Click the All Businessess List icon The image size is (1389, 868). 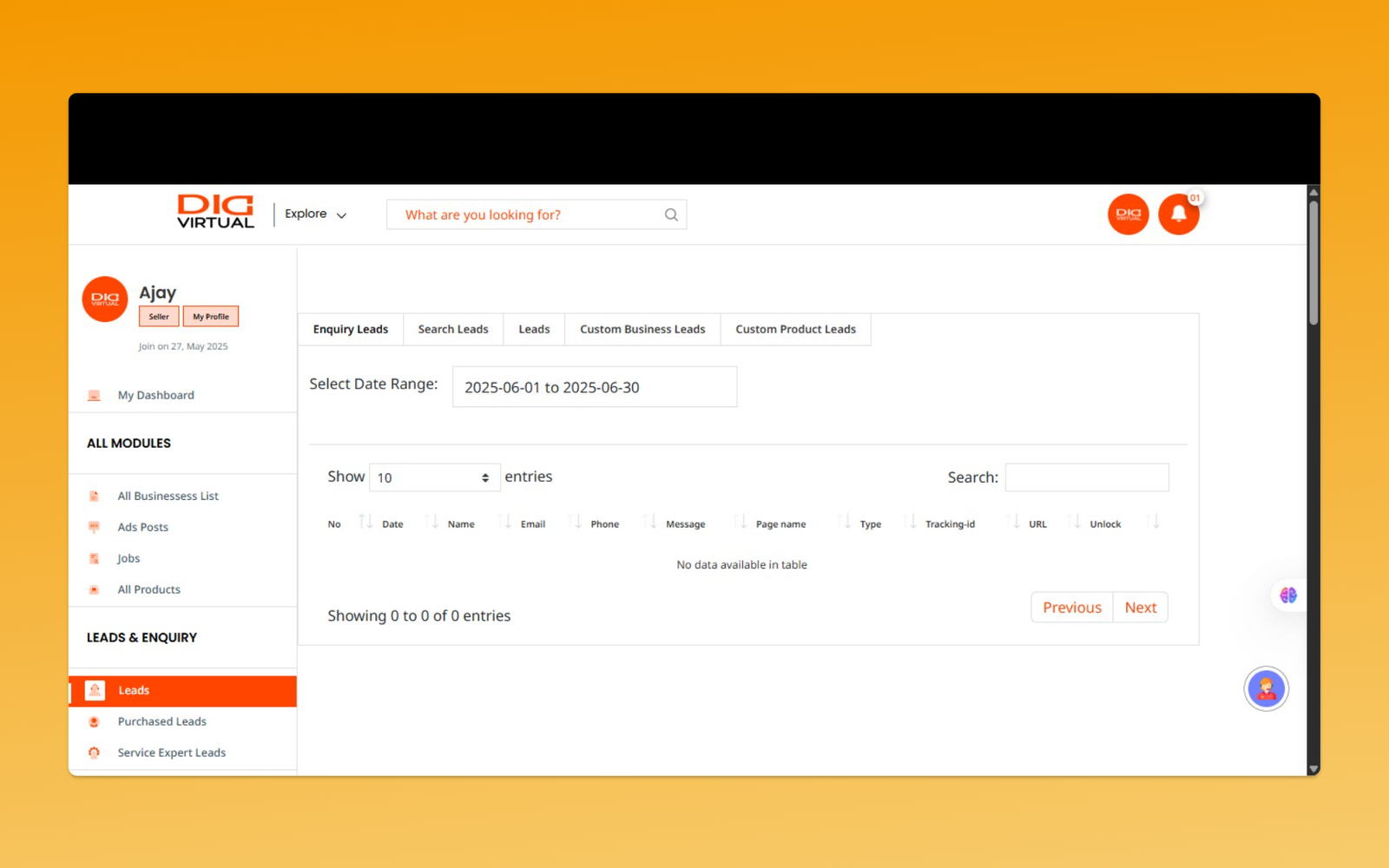click(x=94, y=496)
